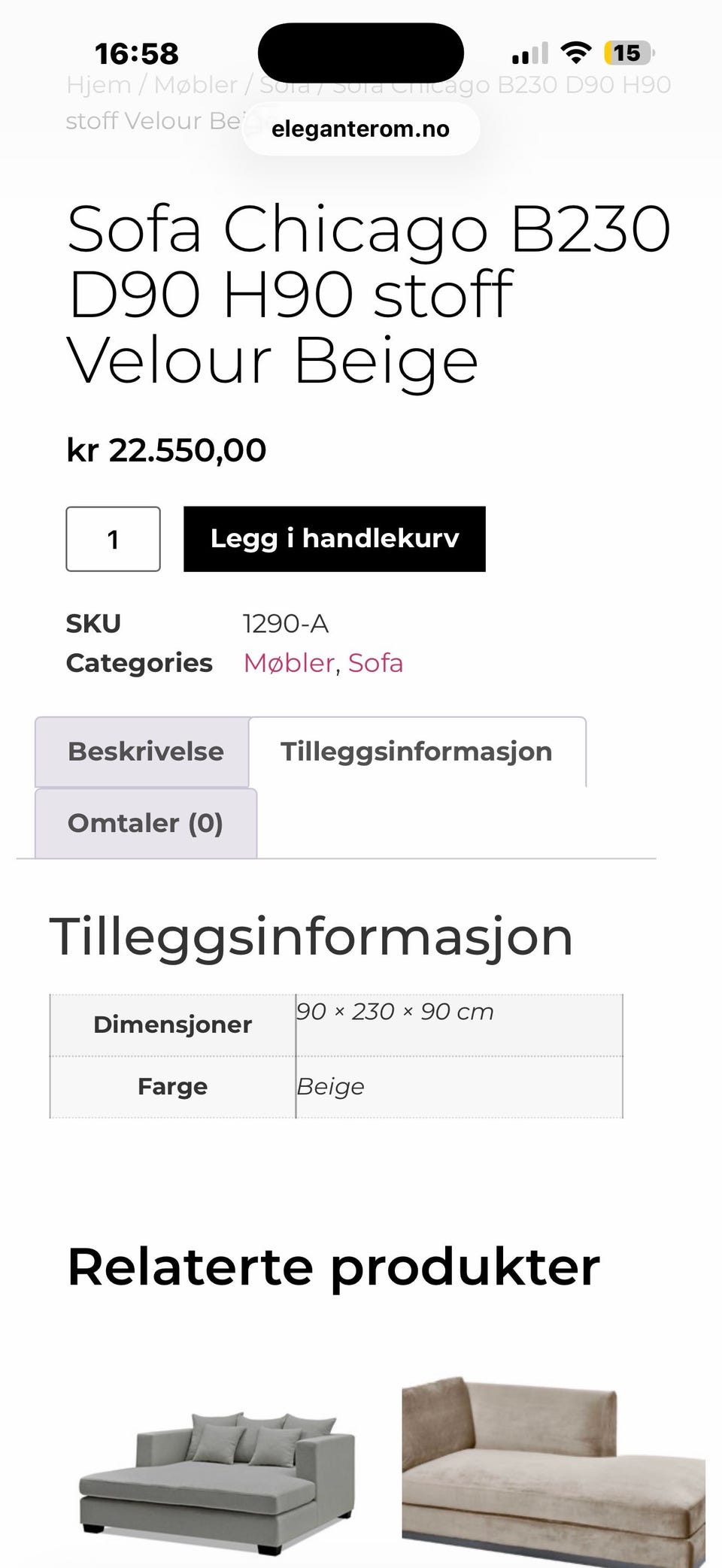Viewport: 722px width, 1568px height.
Task: Open the Sofa category link
Action: pos(376,663)
